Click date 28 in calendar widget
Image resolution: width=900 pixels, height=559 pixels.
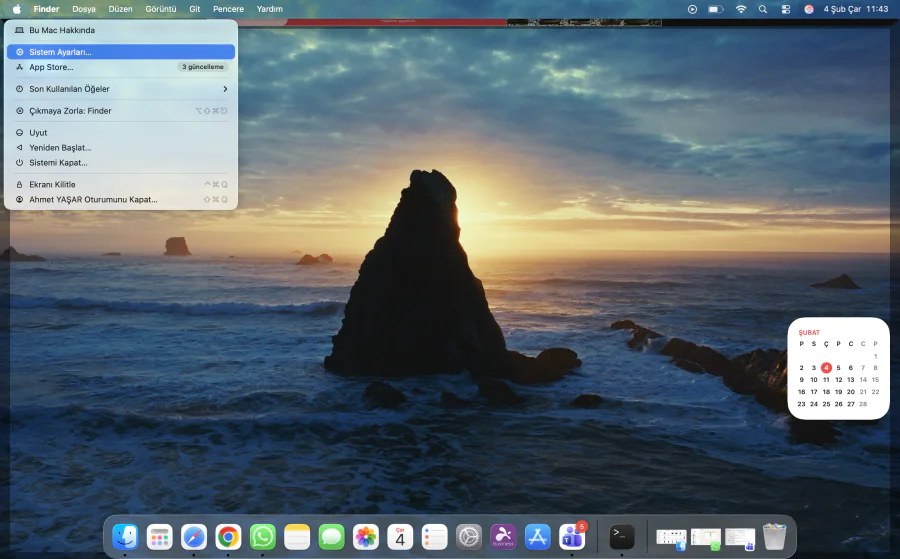point(863,404)
